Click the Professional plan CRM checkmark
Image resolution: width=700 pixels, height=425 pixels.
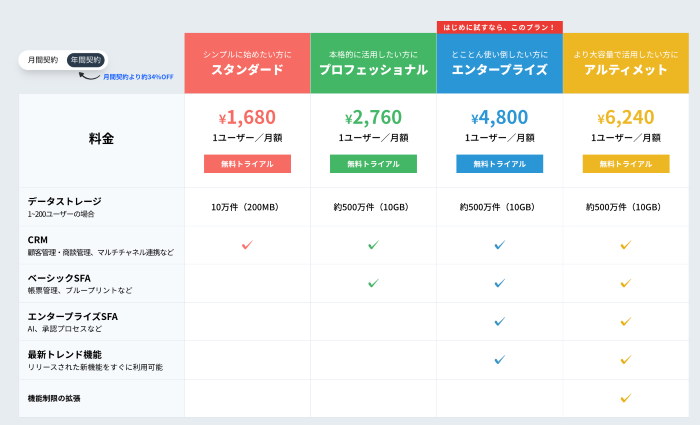click(373, 245)
